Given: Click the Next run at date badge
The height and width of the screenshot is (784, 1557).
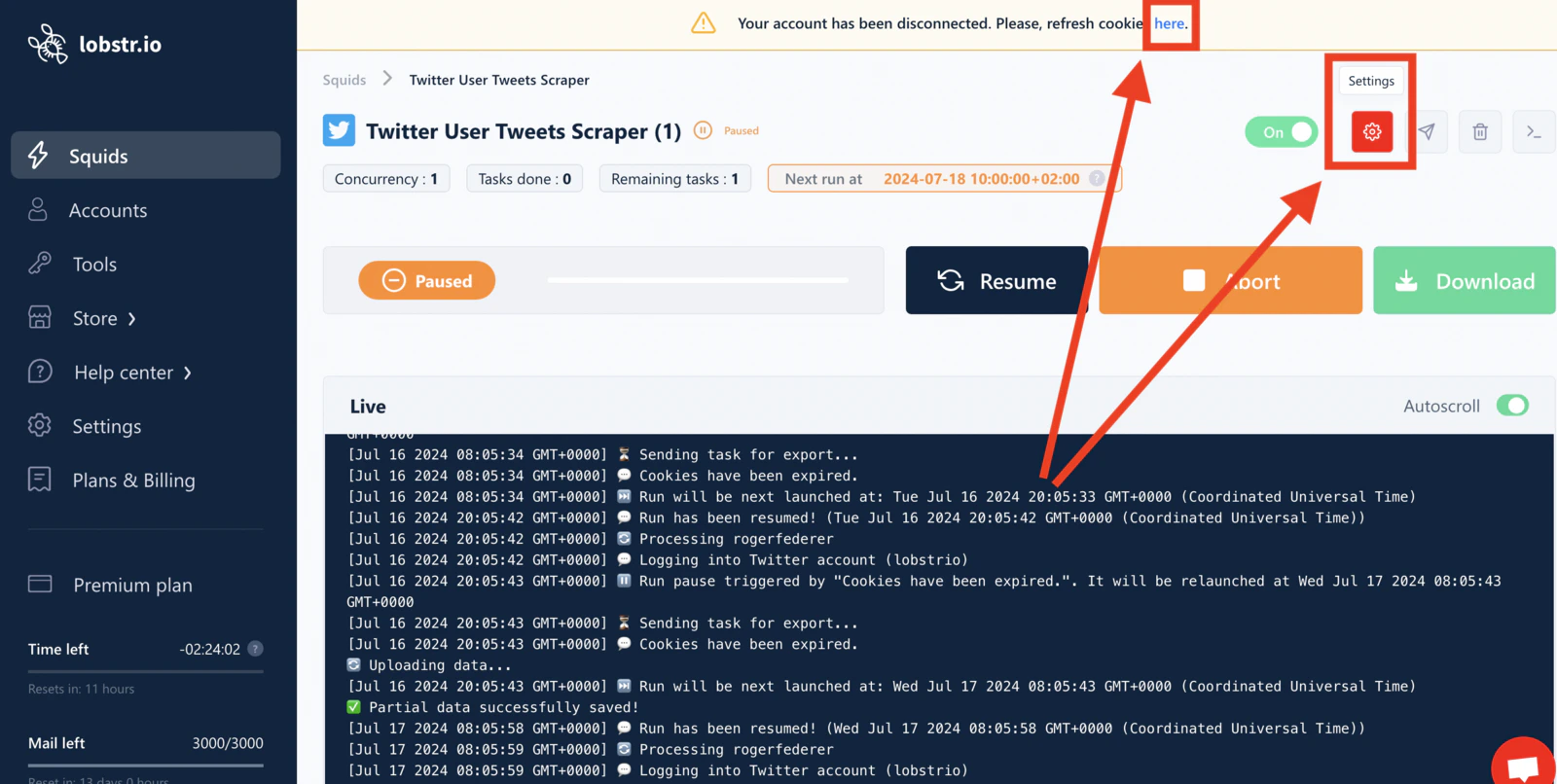Looking at the screenshot, I should [x=945, y=179].
